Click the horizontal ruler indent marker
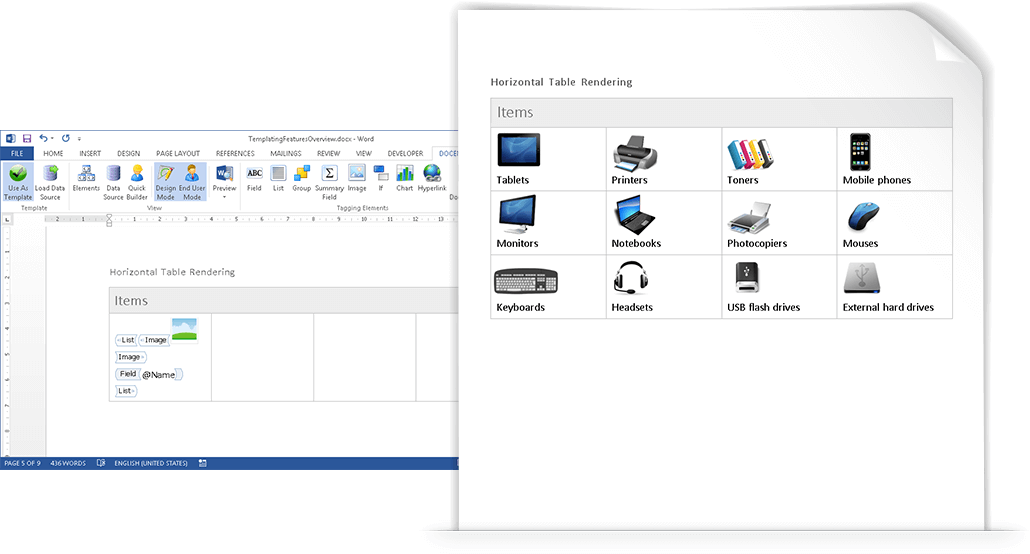Image resolution: width=1030 pixels, height=554 pixels. point(109,220)
